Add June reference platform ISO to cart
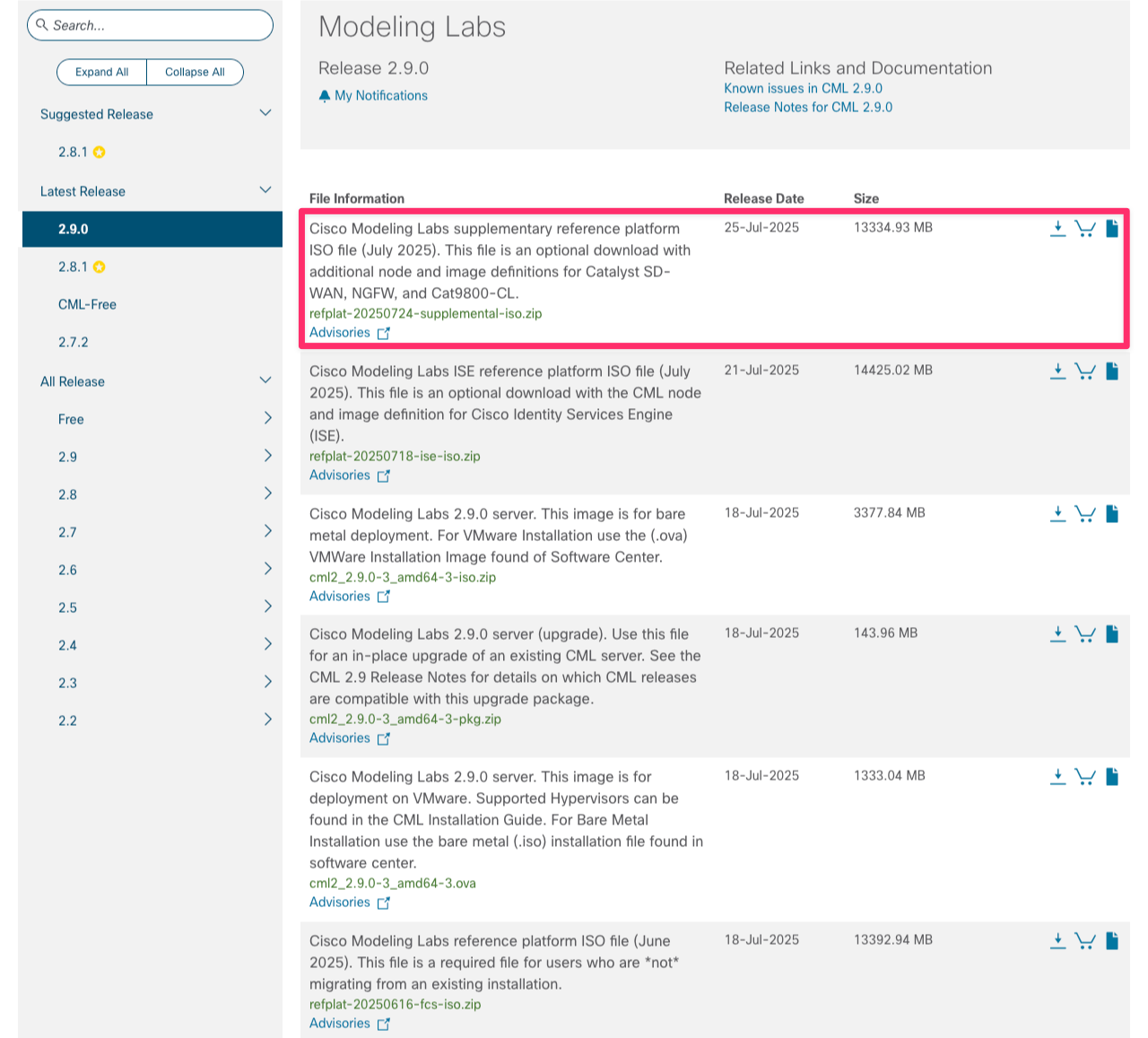The height and width of the screenshot is (1038, 1148). (1085, 941)
